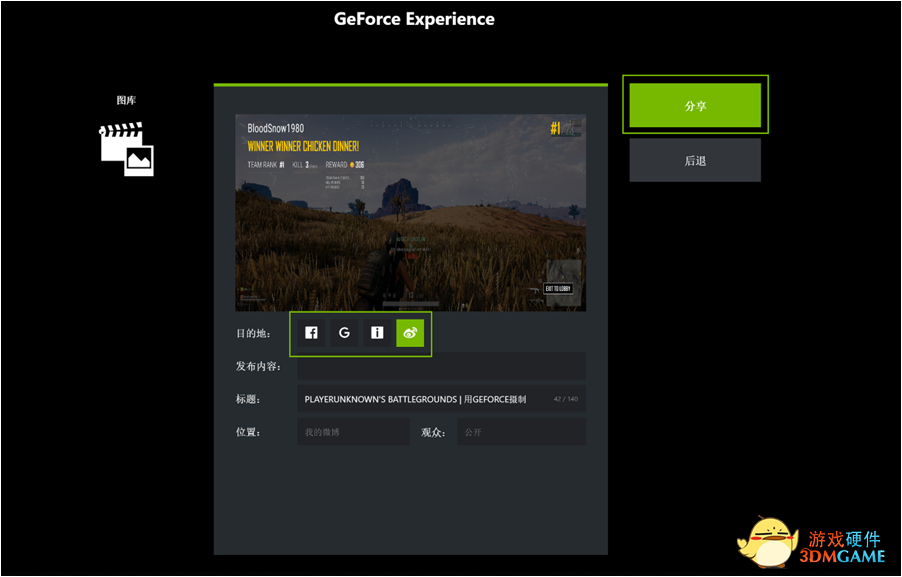Choose Google as the share destination
This screenshot has height=577, width=902.
(344, 333)
